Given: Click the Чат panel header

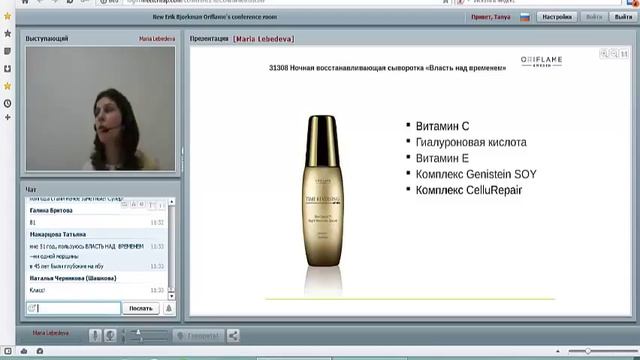Looking at the screenshot, I should (31, 190).
